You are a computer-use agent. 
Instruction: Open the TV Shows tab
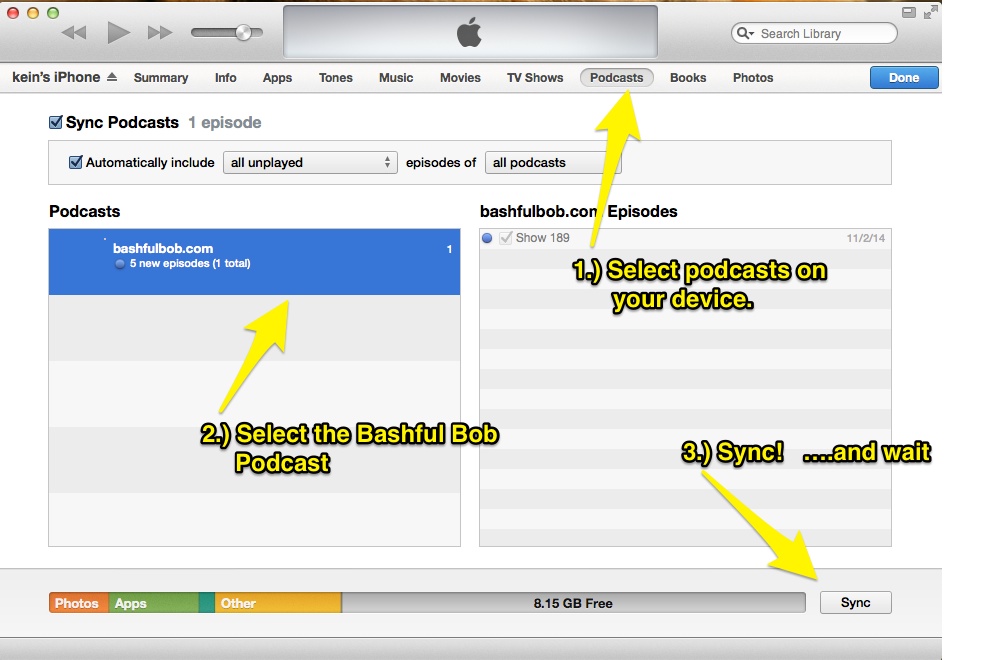pyautogui.click(x=535, y=78)
